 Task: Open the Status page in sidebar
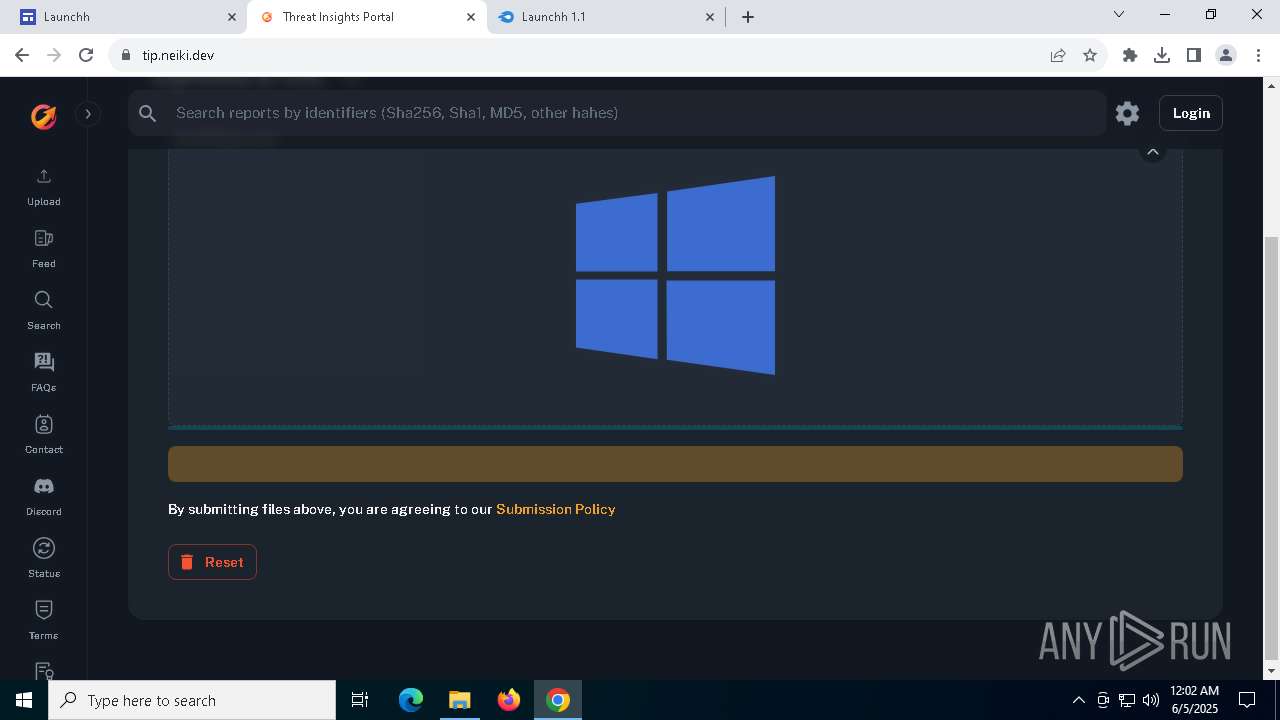43,559
